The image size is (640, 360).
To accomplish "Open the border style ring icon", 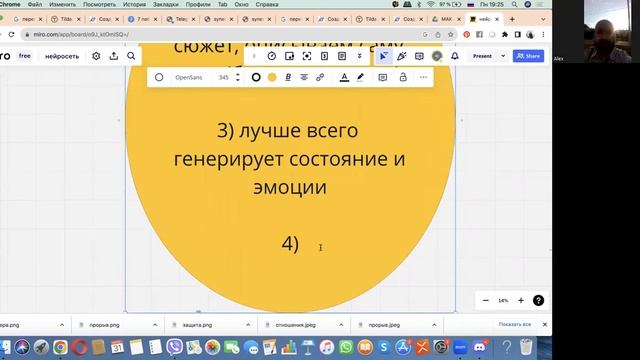I will click(256, 77).
